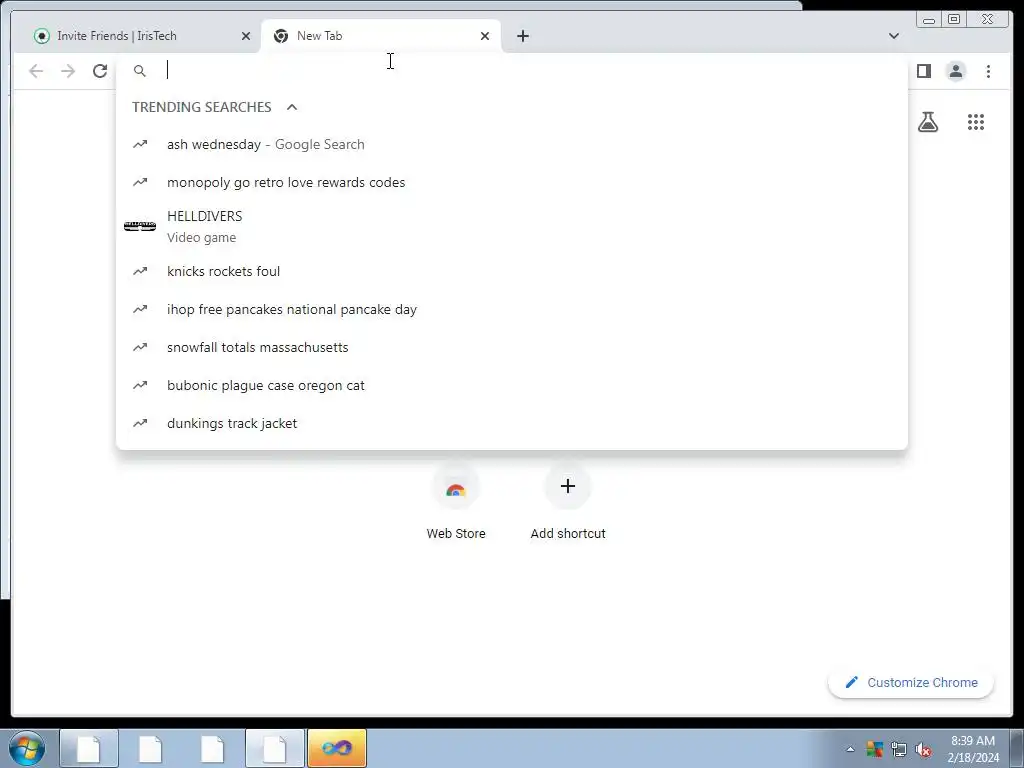The width and height of the screenshot is (1024, 768).
Task: Click the trending arrow beside ash wednesday
Action: coord(140,144)
